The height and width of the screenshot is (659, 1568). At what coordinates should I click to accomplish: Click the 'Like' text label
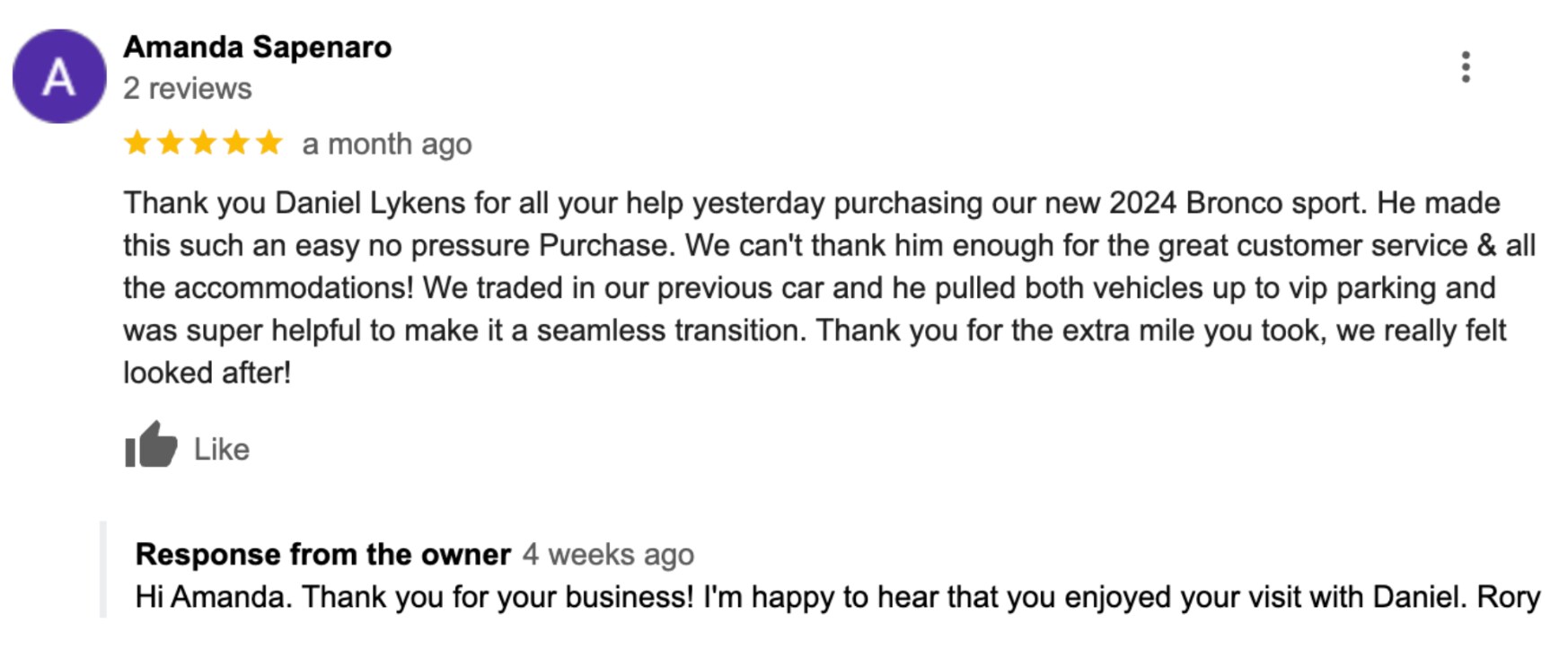coord(222,449)
